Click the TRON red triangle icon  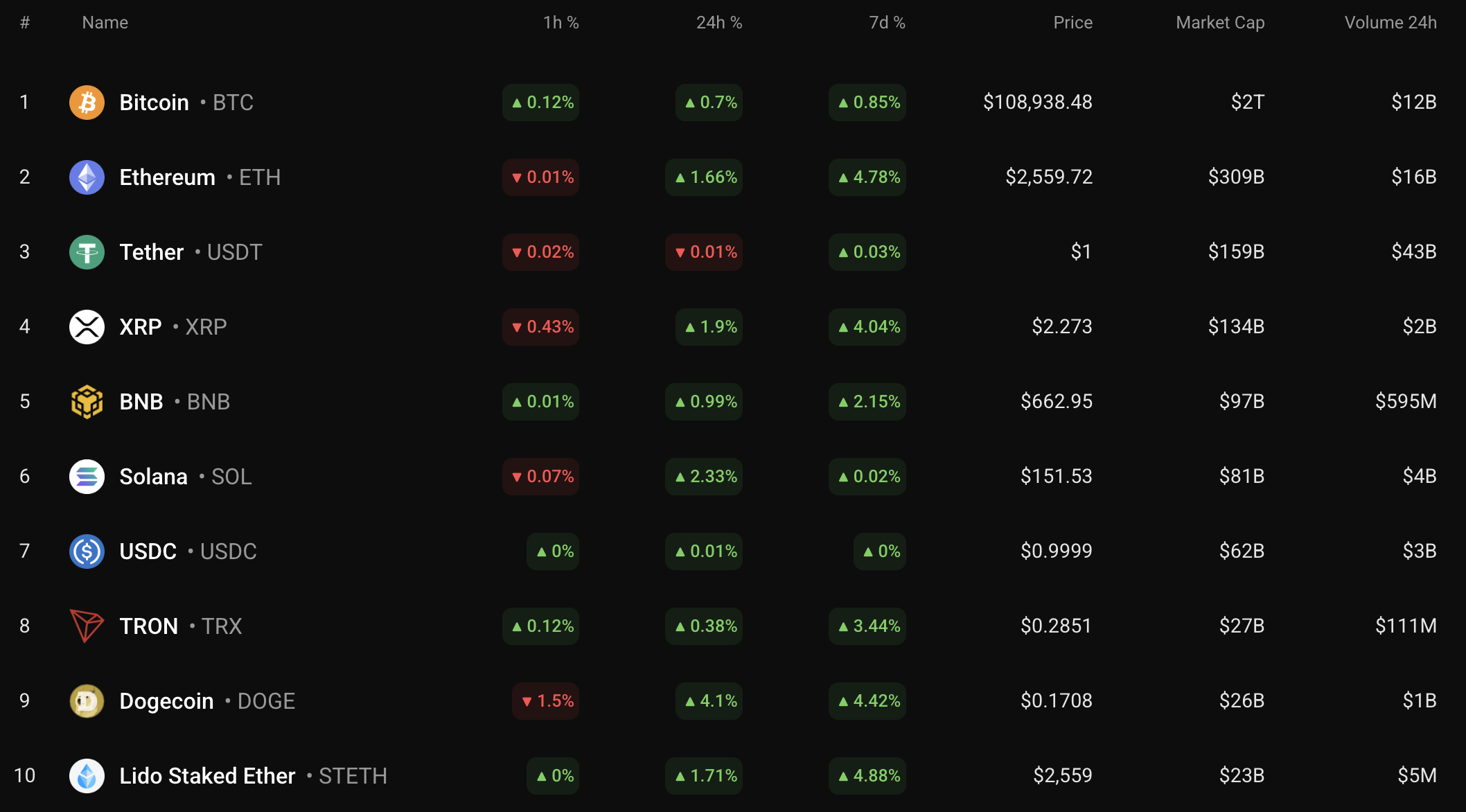click(87, 626)
